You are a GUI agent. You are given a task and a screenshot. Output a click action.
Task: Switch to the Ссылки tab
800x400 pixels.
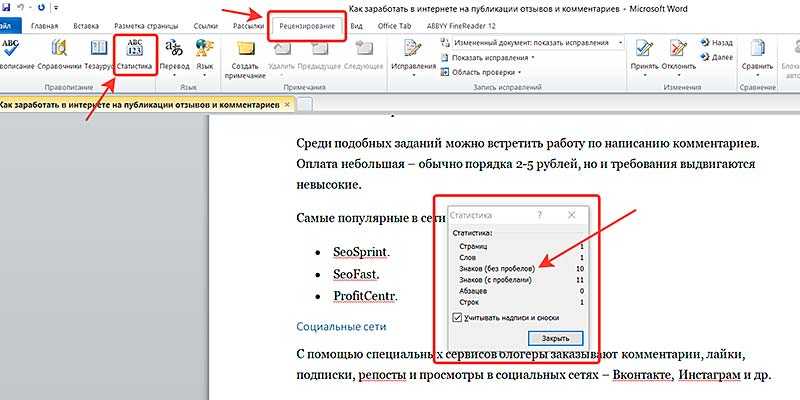(x=206, y=26)
